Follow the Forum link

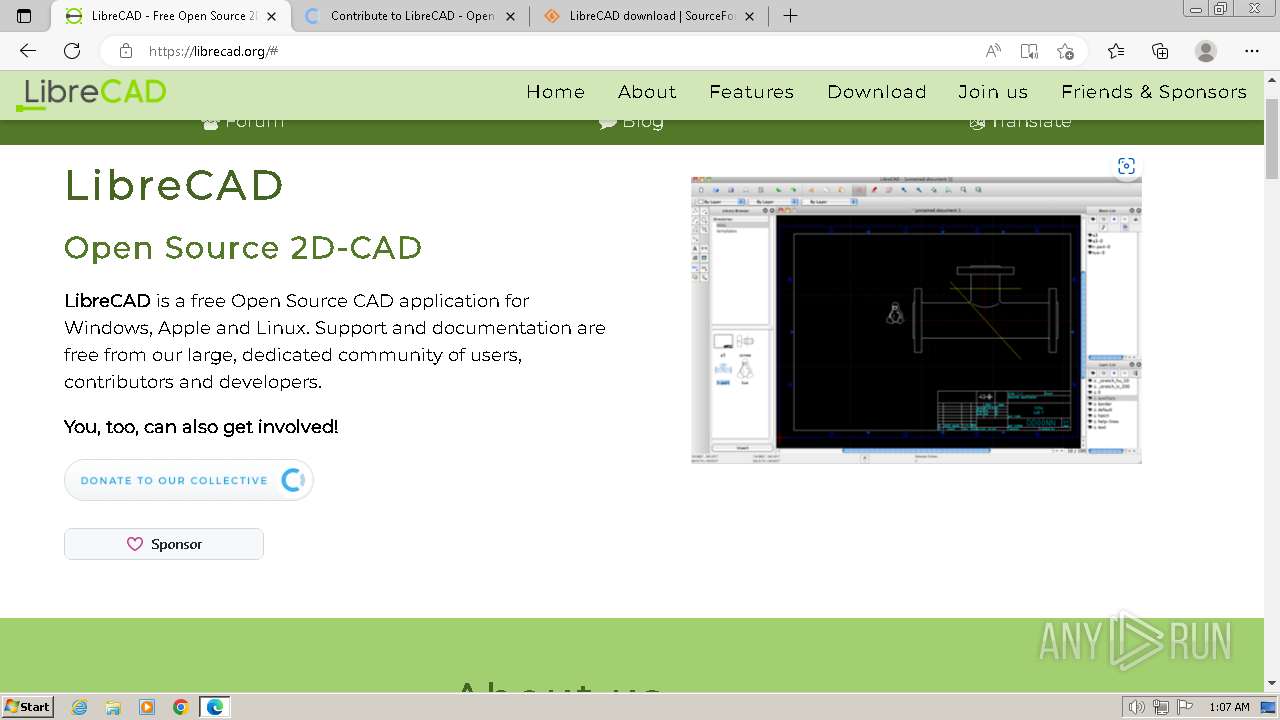(x=243, y=123)
